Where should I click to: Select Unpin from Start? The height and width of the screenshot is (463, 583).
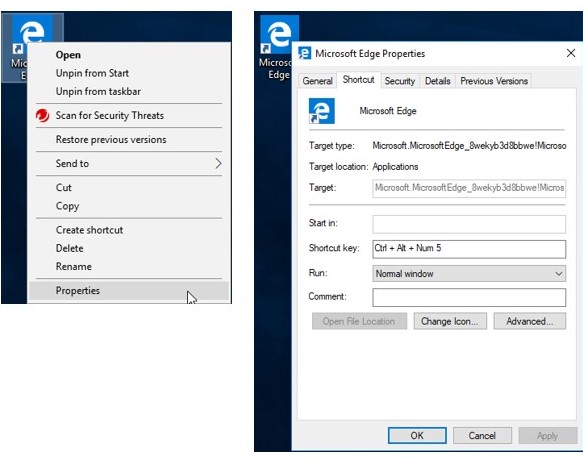click(92, 73)
